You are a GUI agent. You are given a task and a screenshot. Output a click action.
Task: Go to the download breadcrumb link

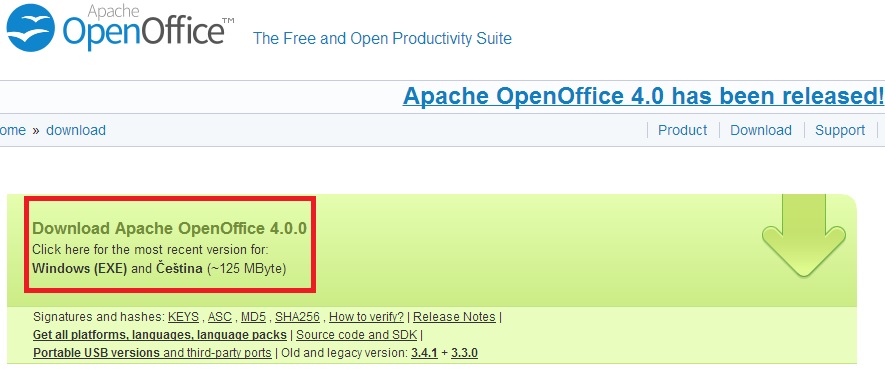click(76, 130)
